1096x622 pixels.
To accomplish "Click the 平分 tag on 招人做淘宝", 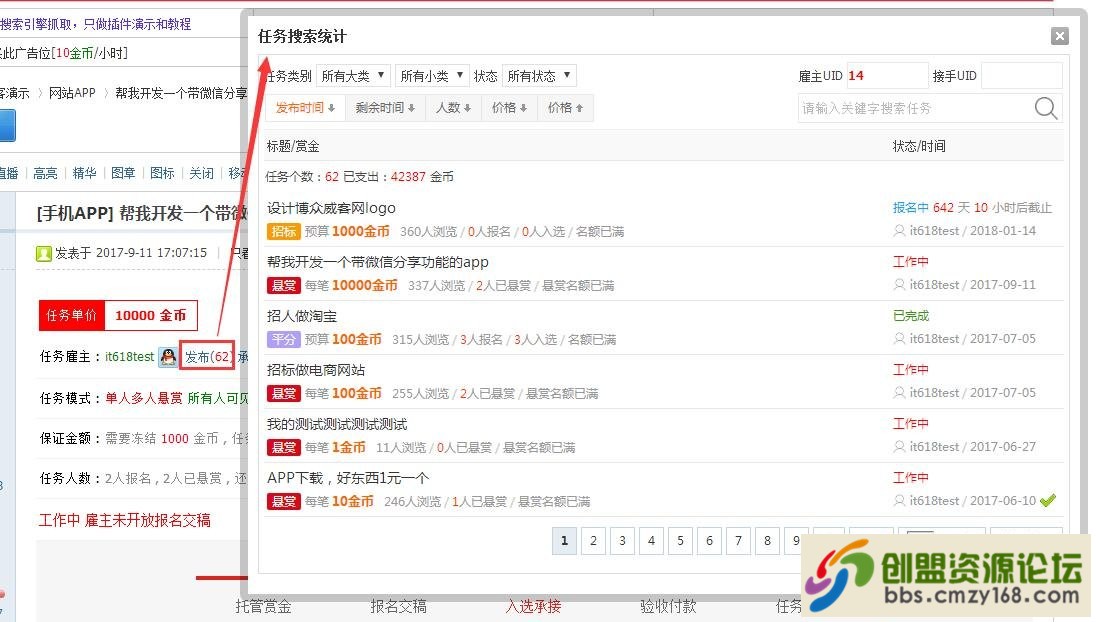I will (x=283, y=339).
